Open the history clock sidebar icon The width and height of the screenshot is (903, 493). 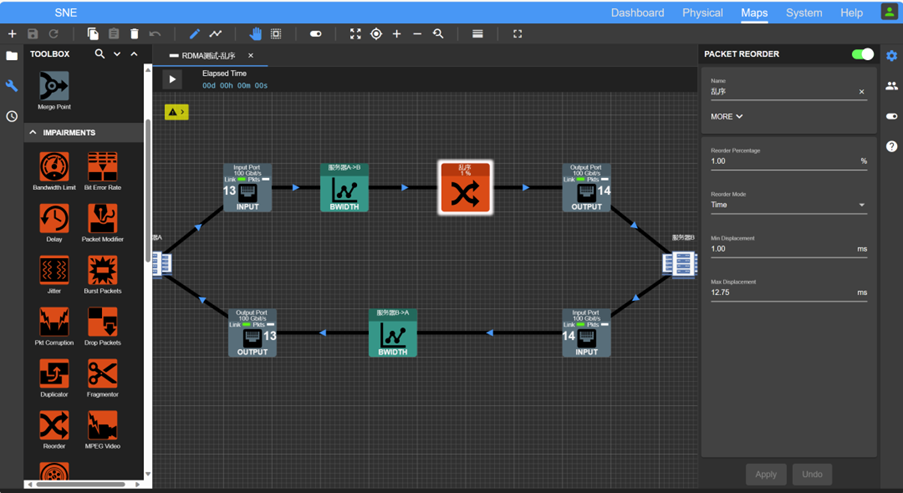tap(12, 116)
